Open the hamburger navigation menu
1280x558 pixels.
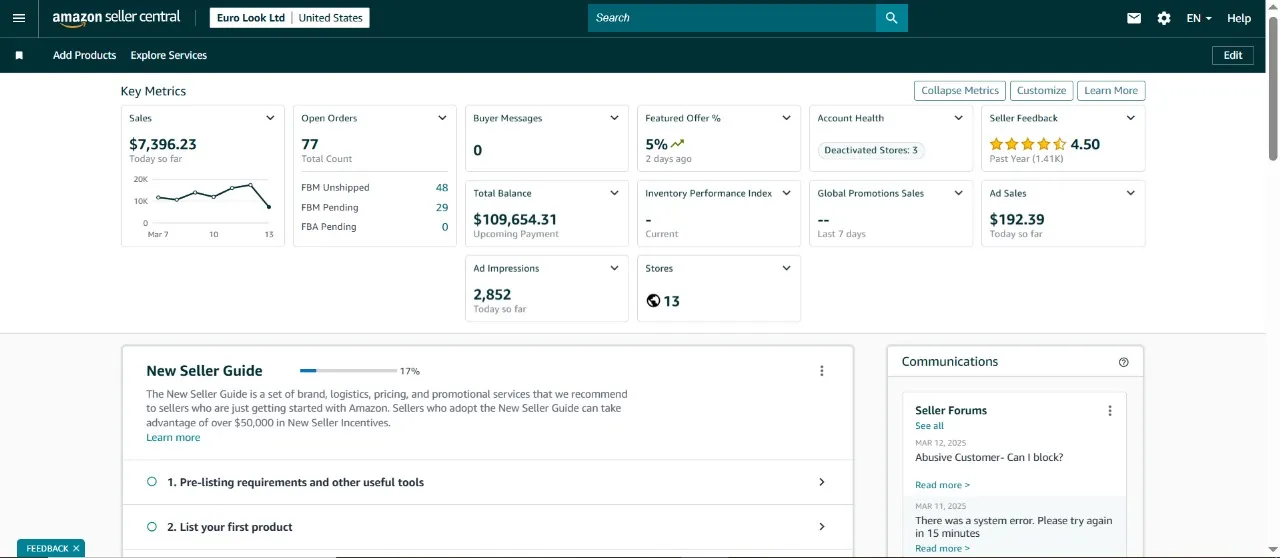click(19, 18)
